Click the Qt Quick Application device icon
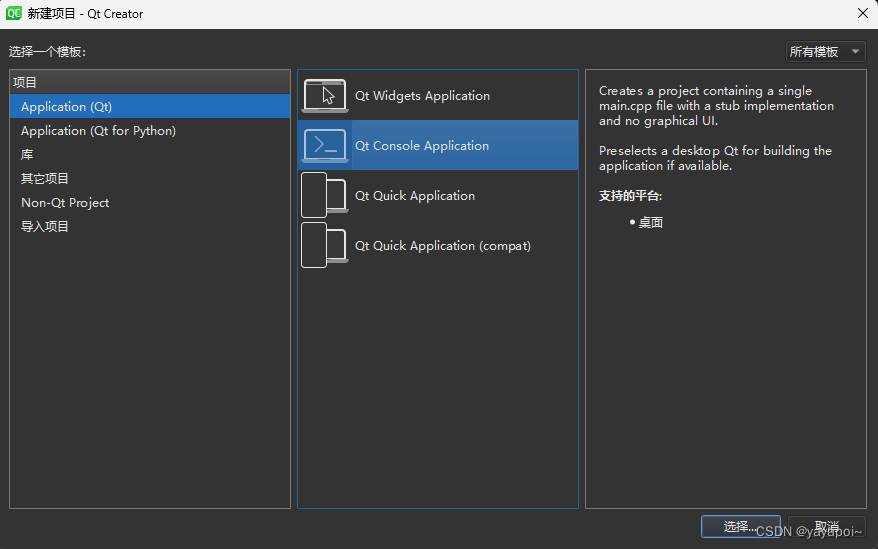The image size is (878, 549). pyautogui.click(x=325, y=195)
